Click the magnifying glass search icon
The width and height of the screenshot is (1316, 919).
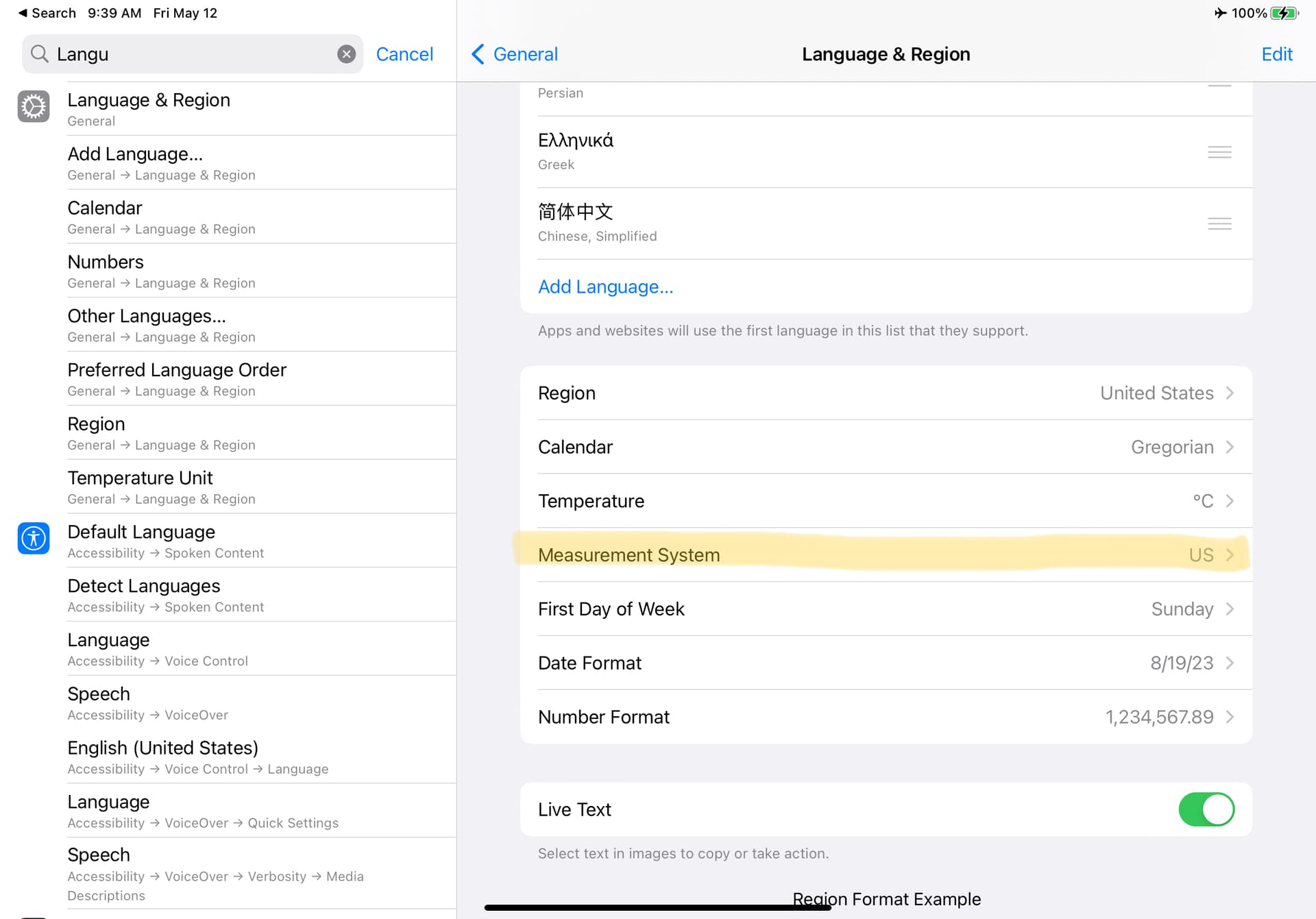(40, 54)
